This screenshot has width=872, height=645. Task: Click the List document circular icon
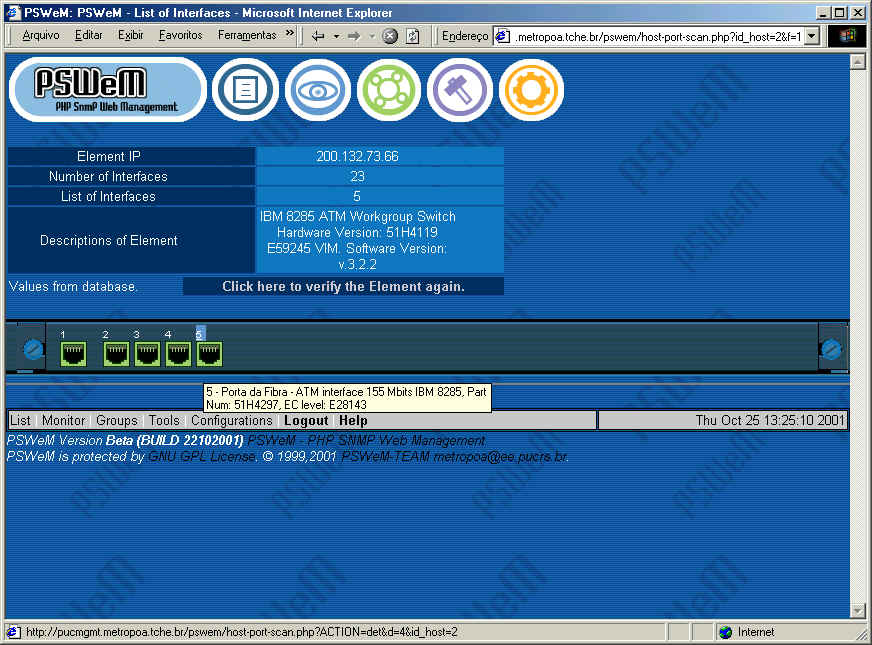(x=245, y=90)
